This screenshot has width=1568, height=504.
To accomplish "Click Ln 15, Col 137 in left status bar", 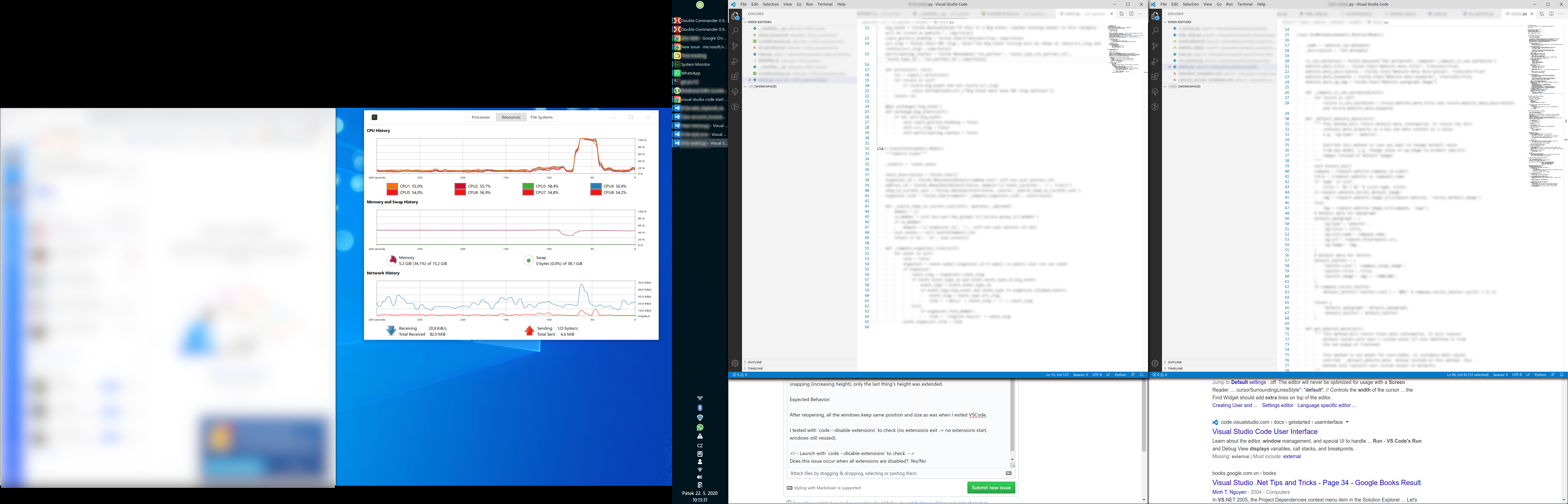I will pos(1057,375).
